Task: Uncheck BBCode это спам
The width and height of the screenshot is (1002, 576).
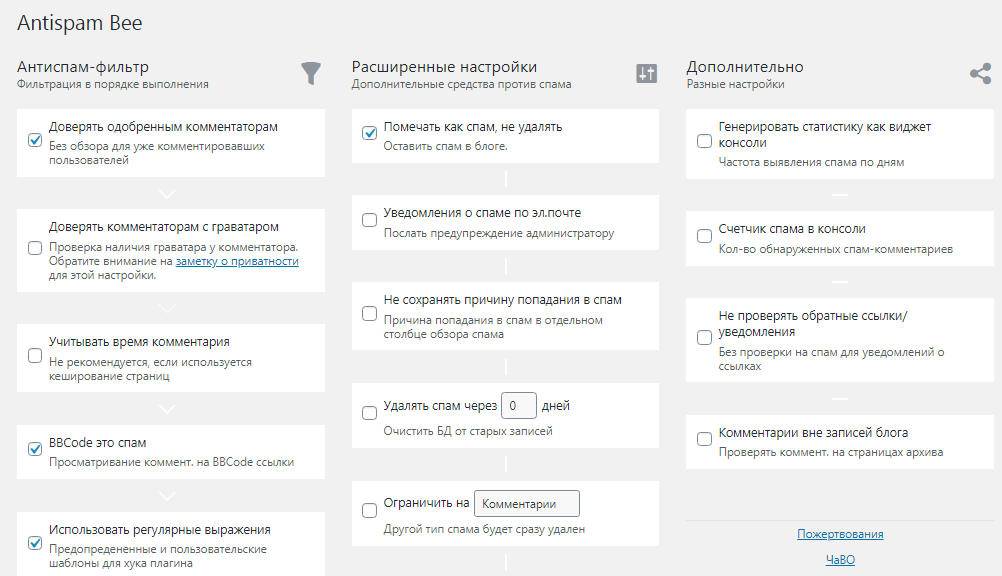Action: [x=35, y=449]
